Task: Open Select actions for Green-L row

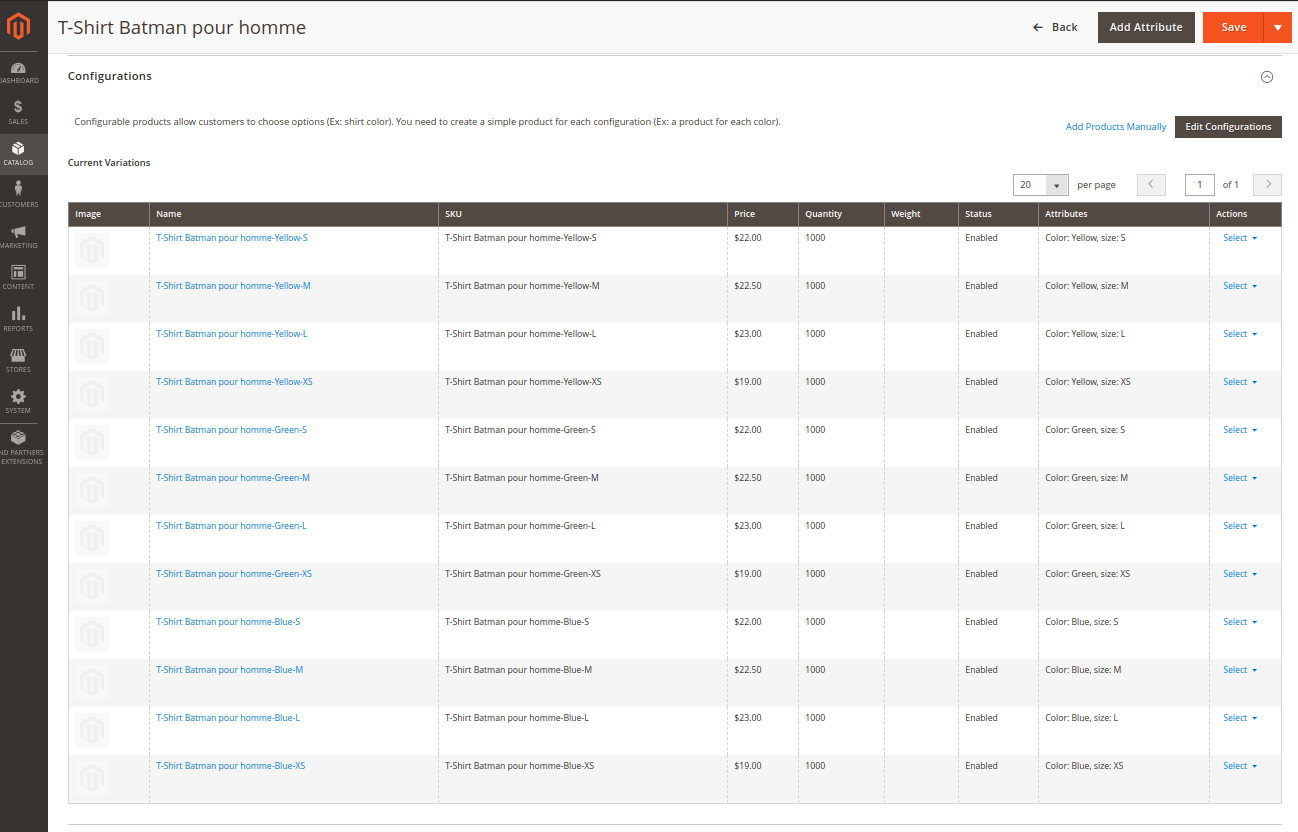Action: click(x=1240, y=526)
